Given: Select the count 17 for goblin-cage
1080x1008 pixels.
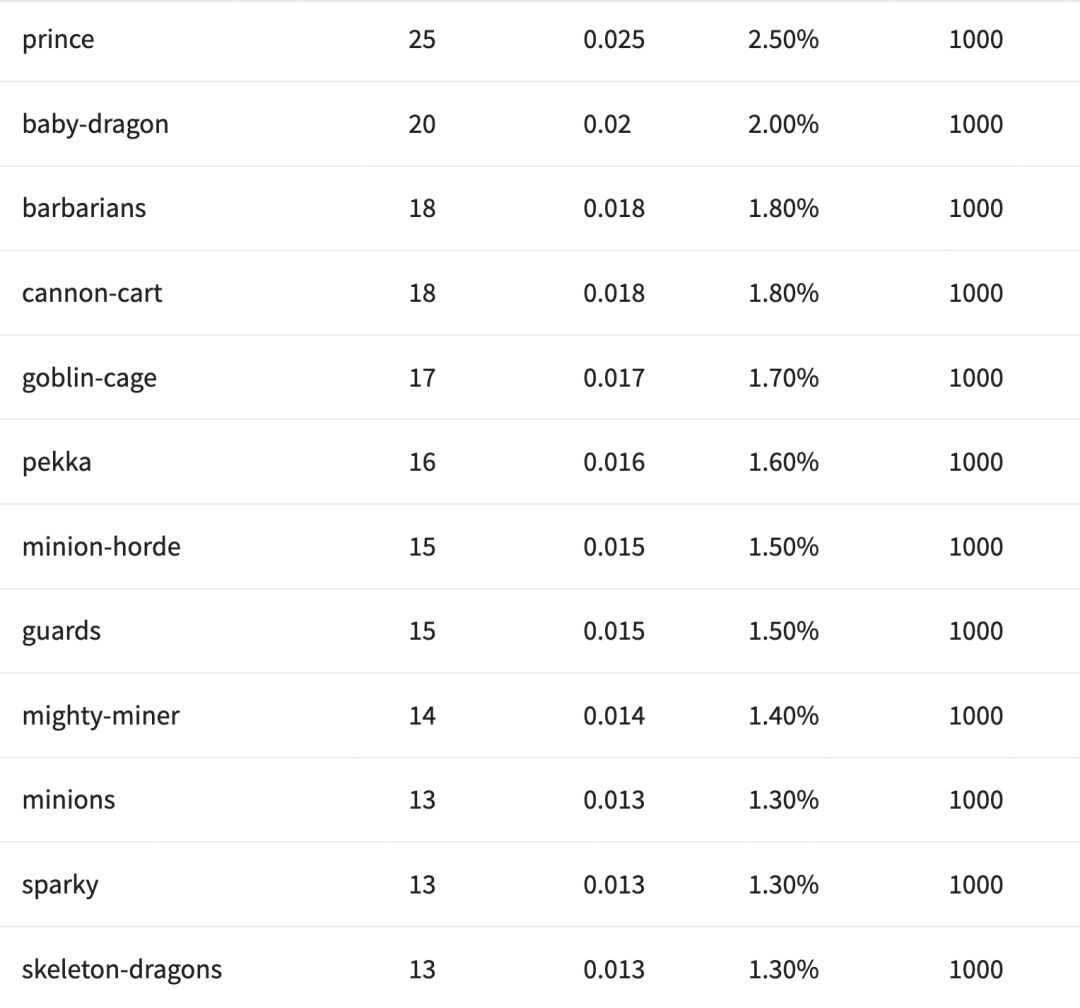Looking at the screenshot, I should pyautogui.click(x=422, y=378).
